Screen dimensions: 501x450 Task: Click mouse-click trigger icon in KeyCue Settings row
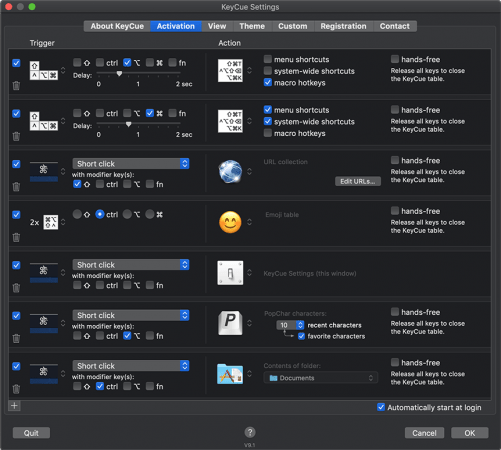(44, 273)
